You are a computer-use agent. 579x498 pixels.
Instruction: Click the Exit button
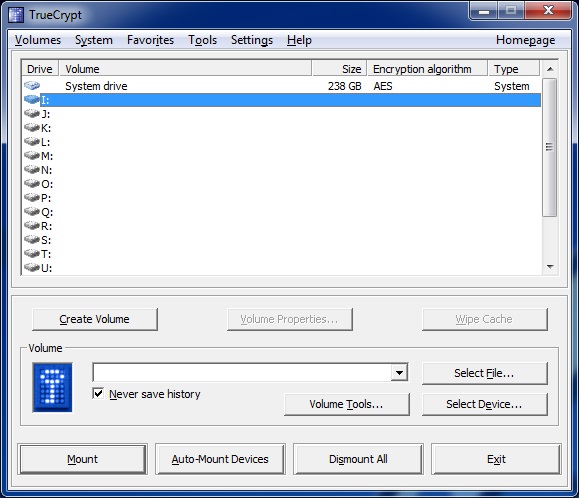click(x=496, y=459)
